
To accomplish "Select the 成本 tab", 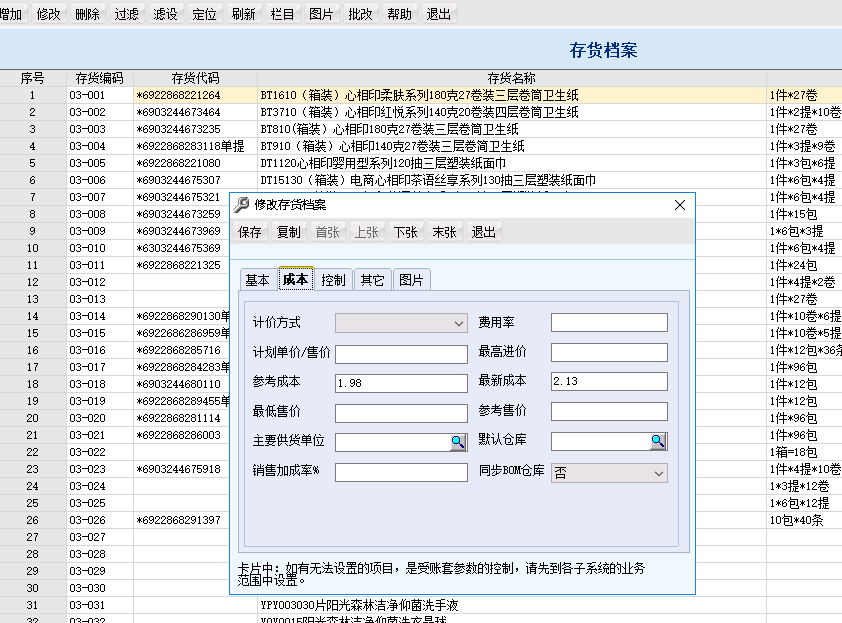I will click(295, 279).
